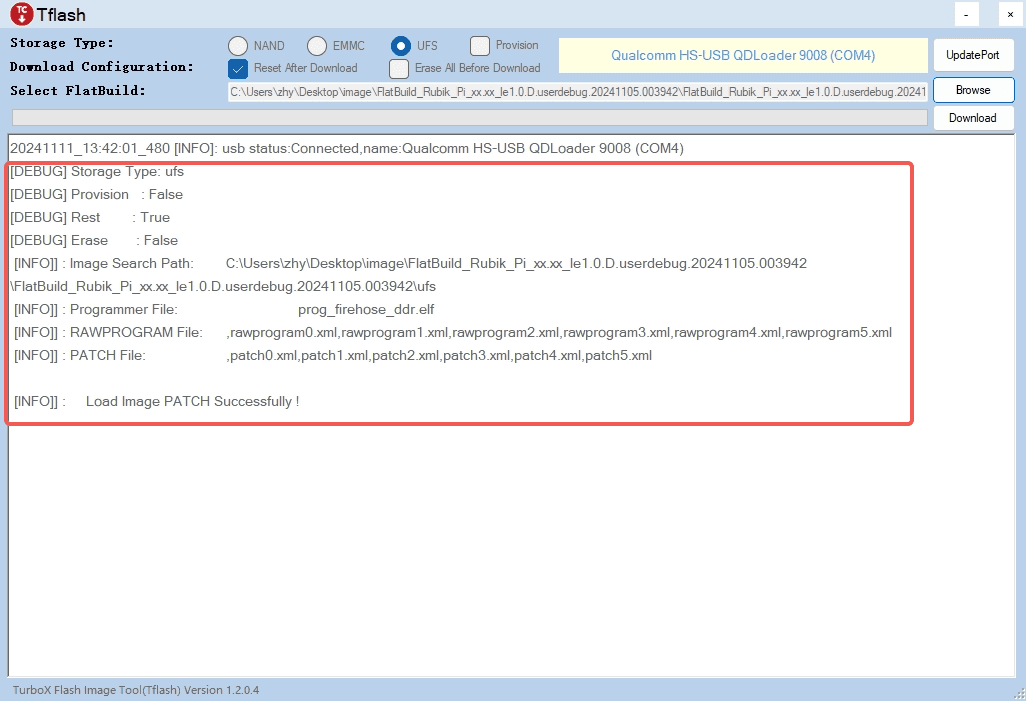Enable Erase All Before Download checkbox
This screenshot has width=1026, height=701.
pos(398,69)
